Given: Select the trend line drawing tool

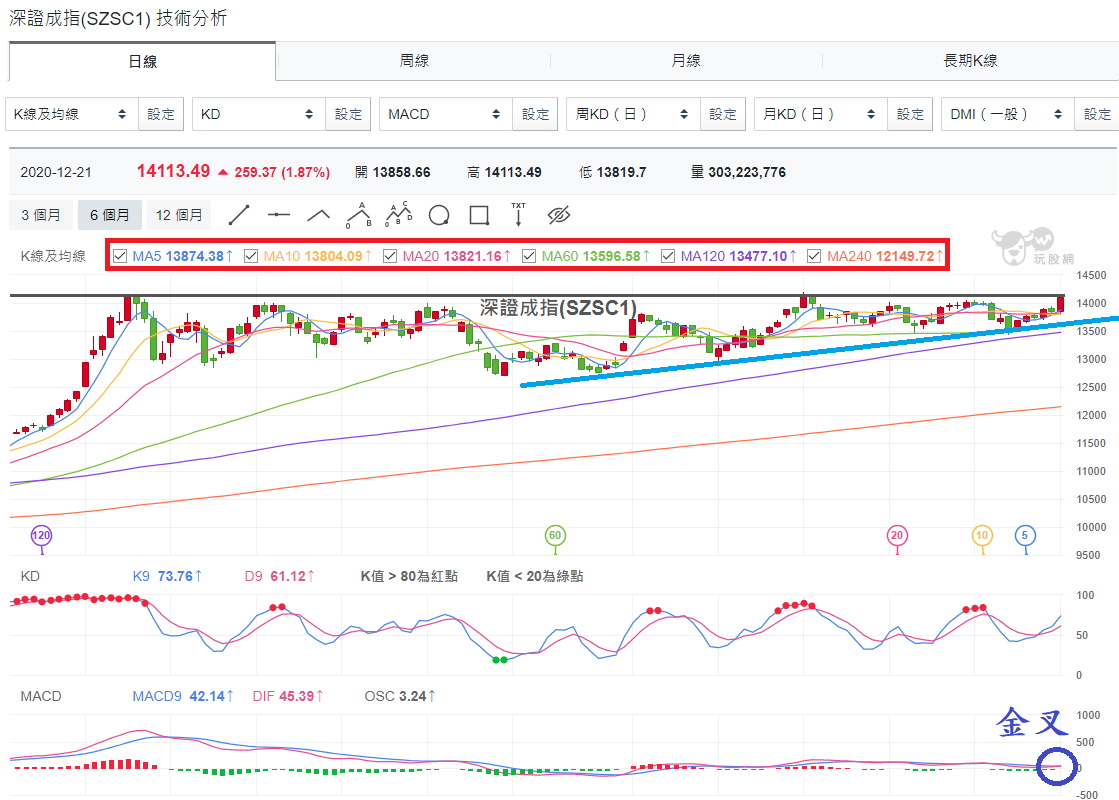Looking at the screenshot, I should tap(238, 215).
